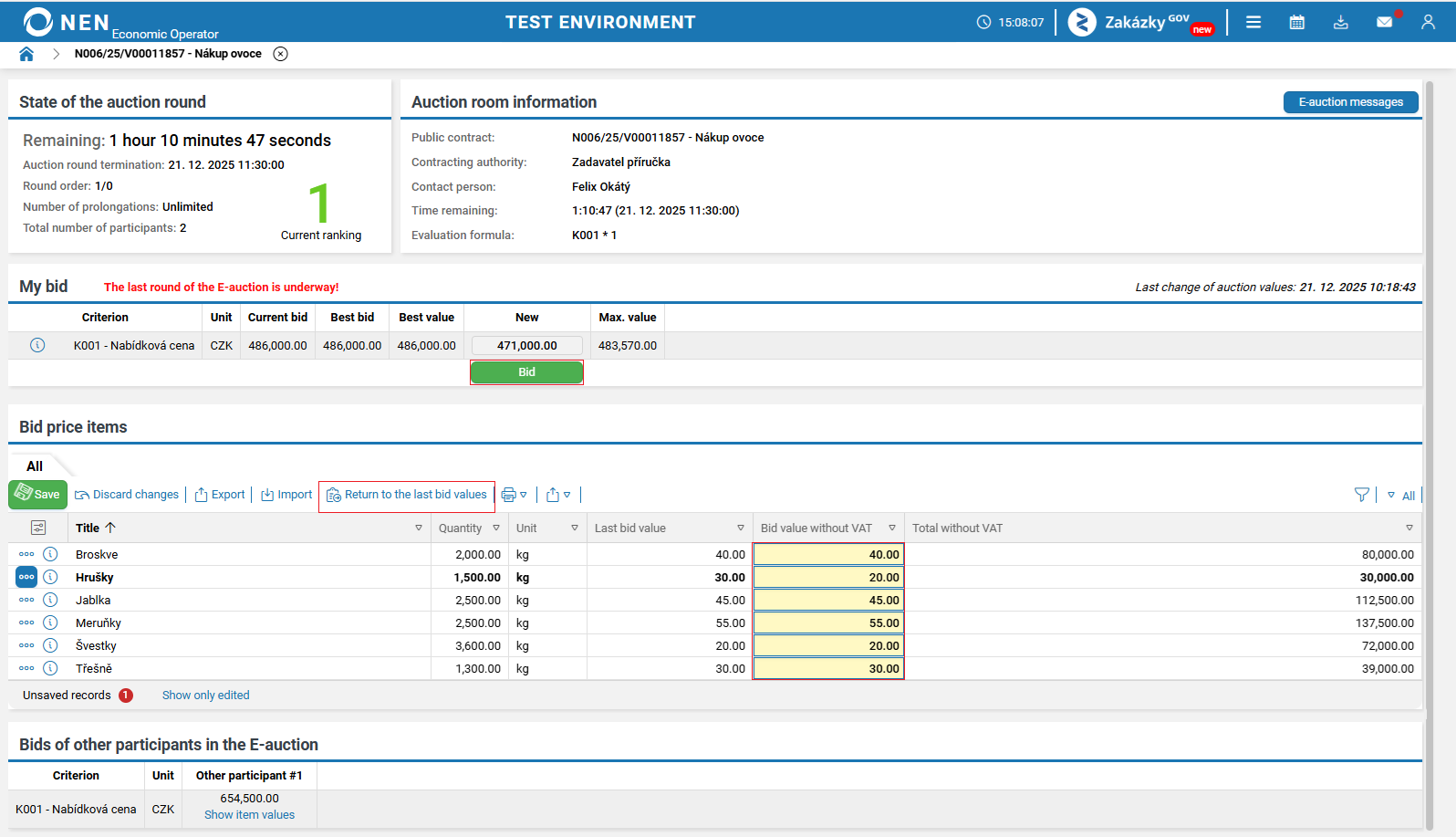Click the table column settings icon
The height and width of the screenshot is (837, 1456).
(38, 528)
